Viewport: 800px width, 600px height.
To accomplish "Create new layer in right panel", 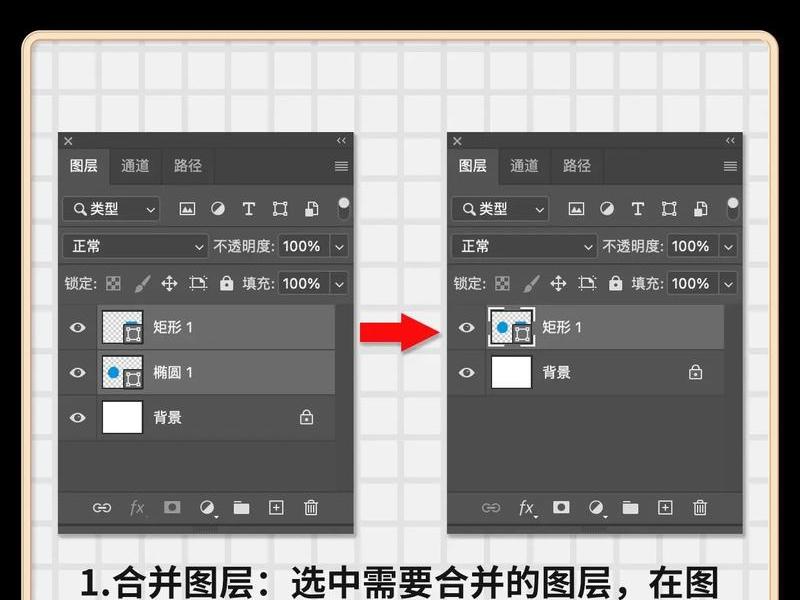I will [x=665, y=508].
